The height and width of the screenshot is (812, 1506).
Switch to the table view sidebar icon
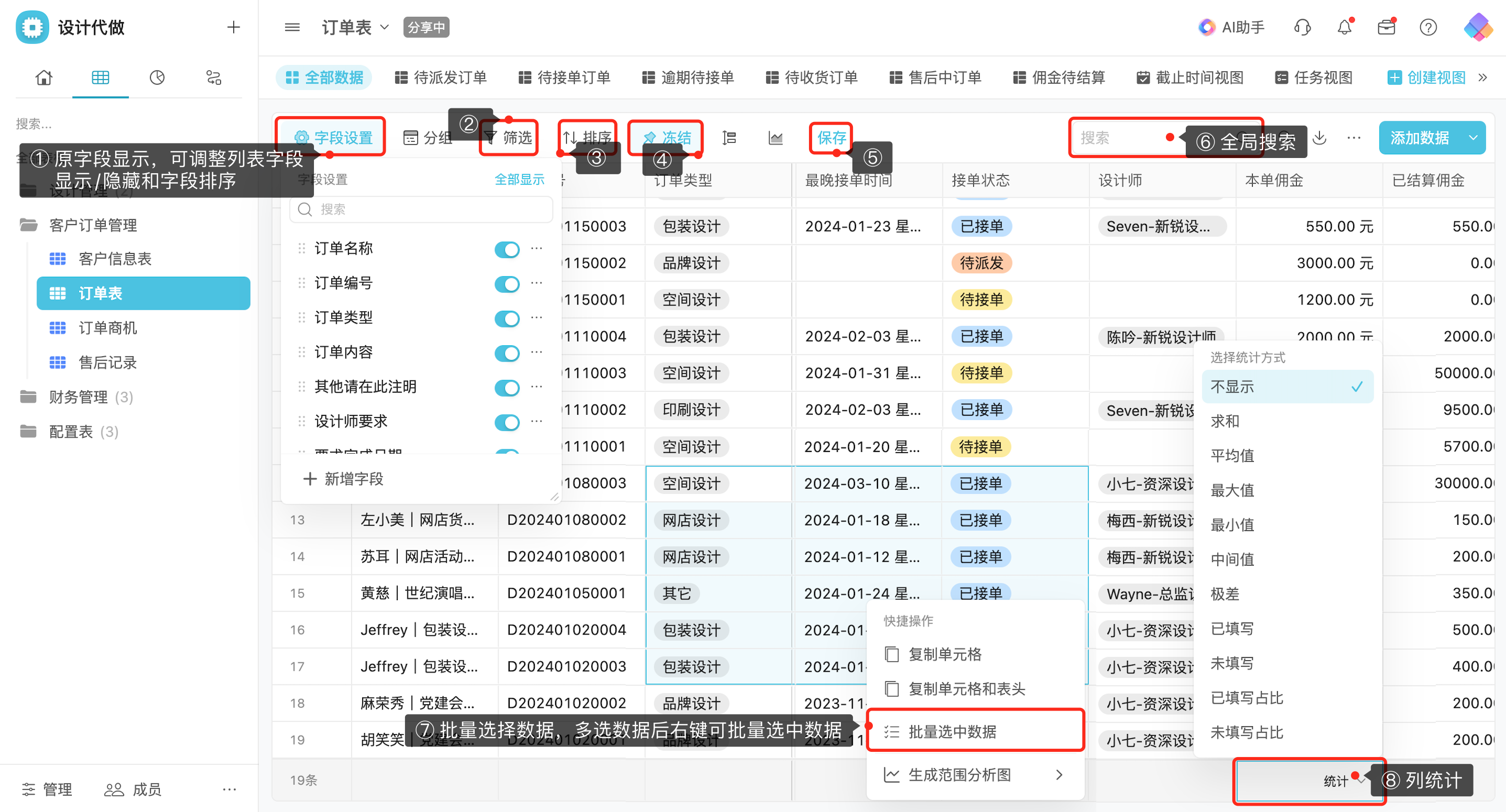[x=100, y=78]
